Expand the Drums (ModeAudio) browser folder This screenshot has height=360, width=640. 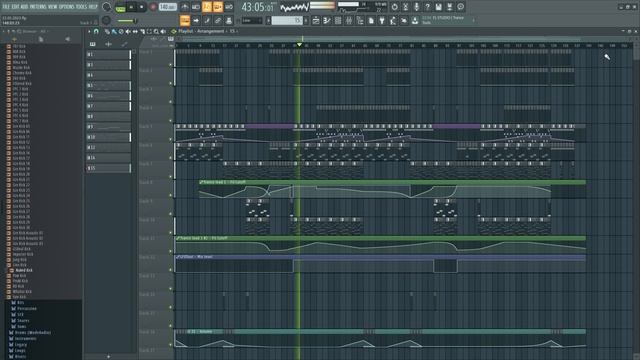coord(33,332)
